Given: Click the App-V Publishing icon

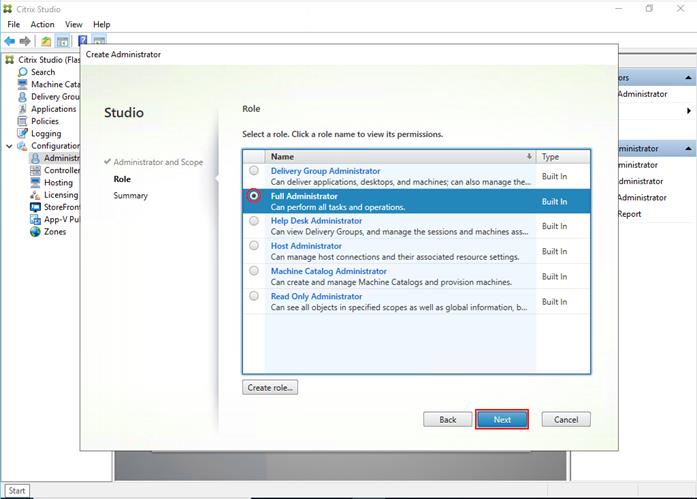Looking at the screenshot, I should (x=35, y=219).
